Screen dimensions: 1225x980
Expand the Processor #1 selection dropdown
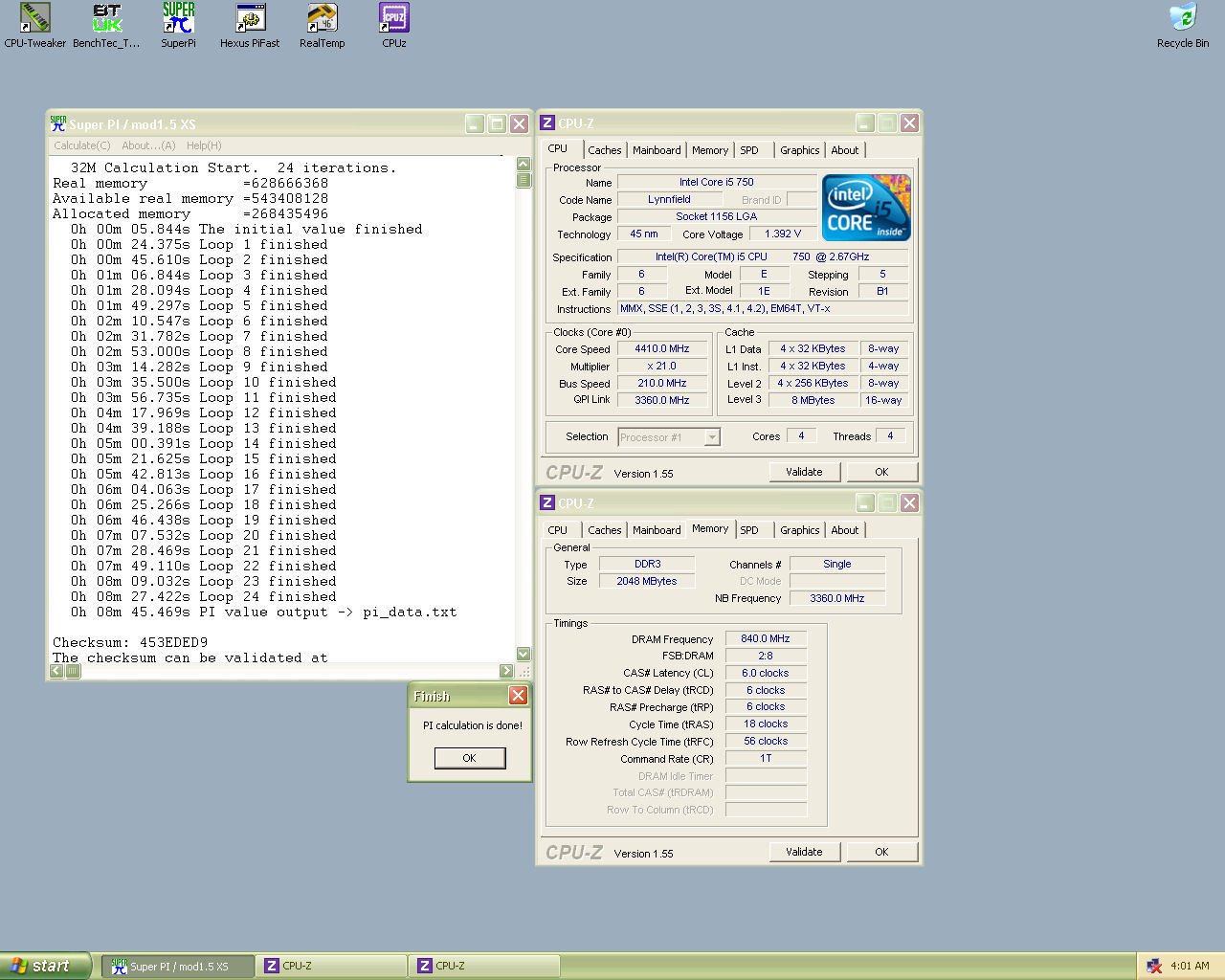[x=711, y=437]
